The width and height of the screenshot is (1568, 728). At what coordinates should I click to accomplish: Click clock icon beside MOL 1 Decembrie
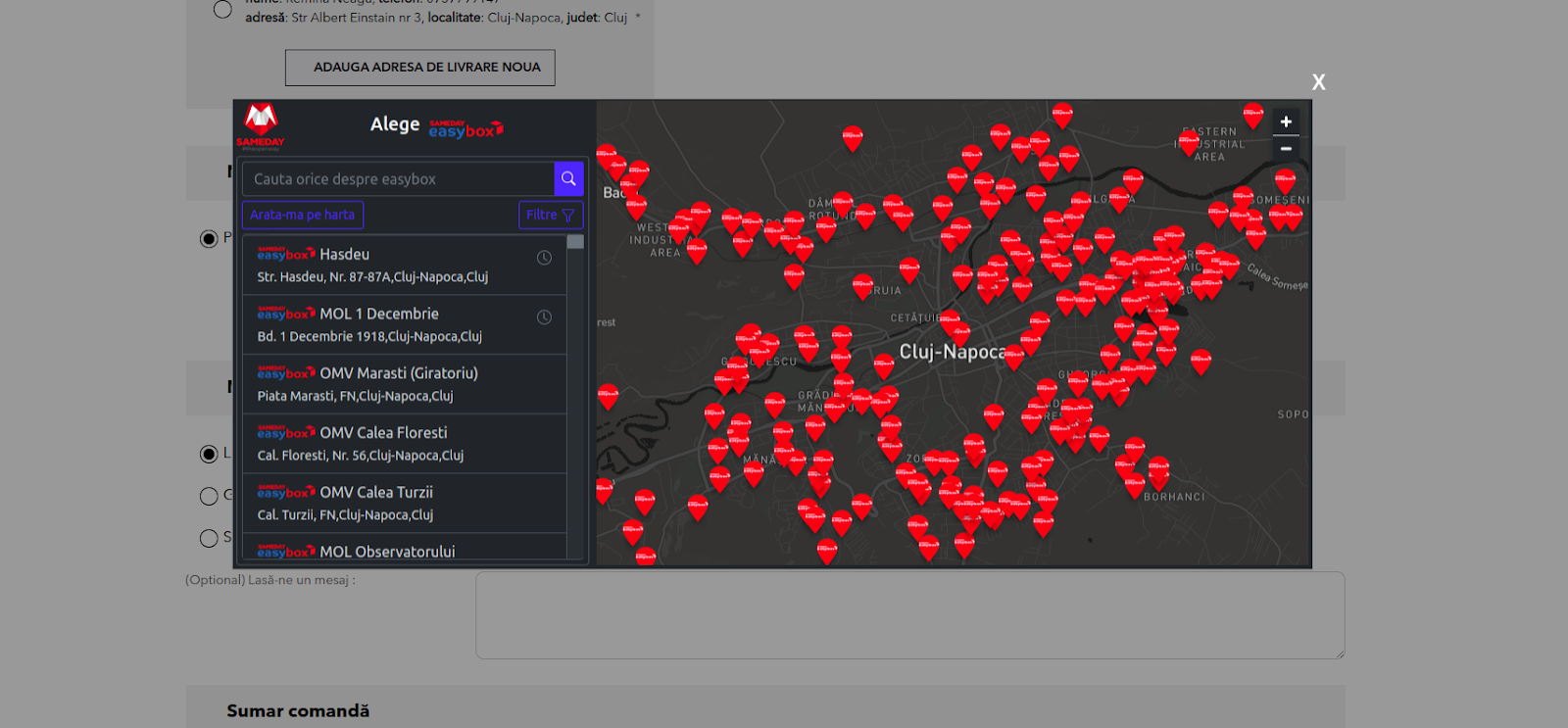coord(544,317)
